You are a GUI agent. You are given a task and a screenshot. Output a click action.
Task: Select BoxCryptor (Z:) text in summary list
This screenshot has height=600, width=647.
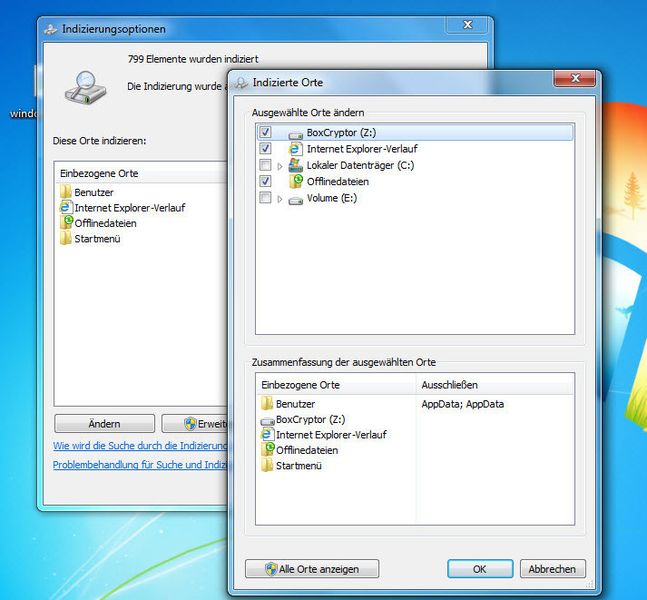coord(311,419)
